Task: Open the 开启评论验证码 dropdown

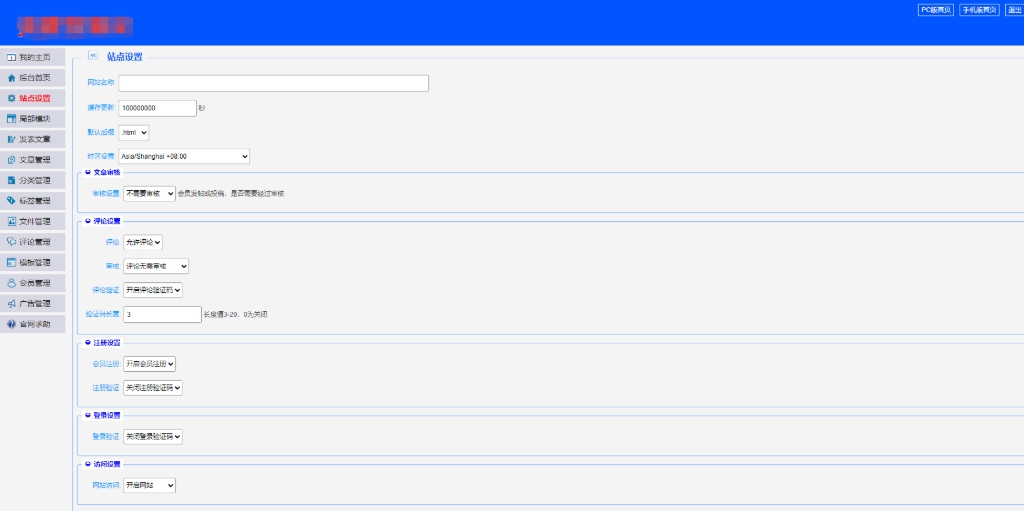Action: 153,290
